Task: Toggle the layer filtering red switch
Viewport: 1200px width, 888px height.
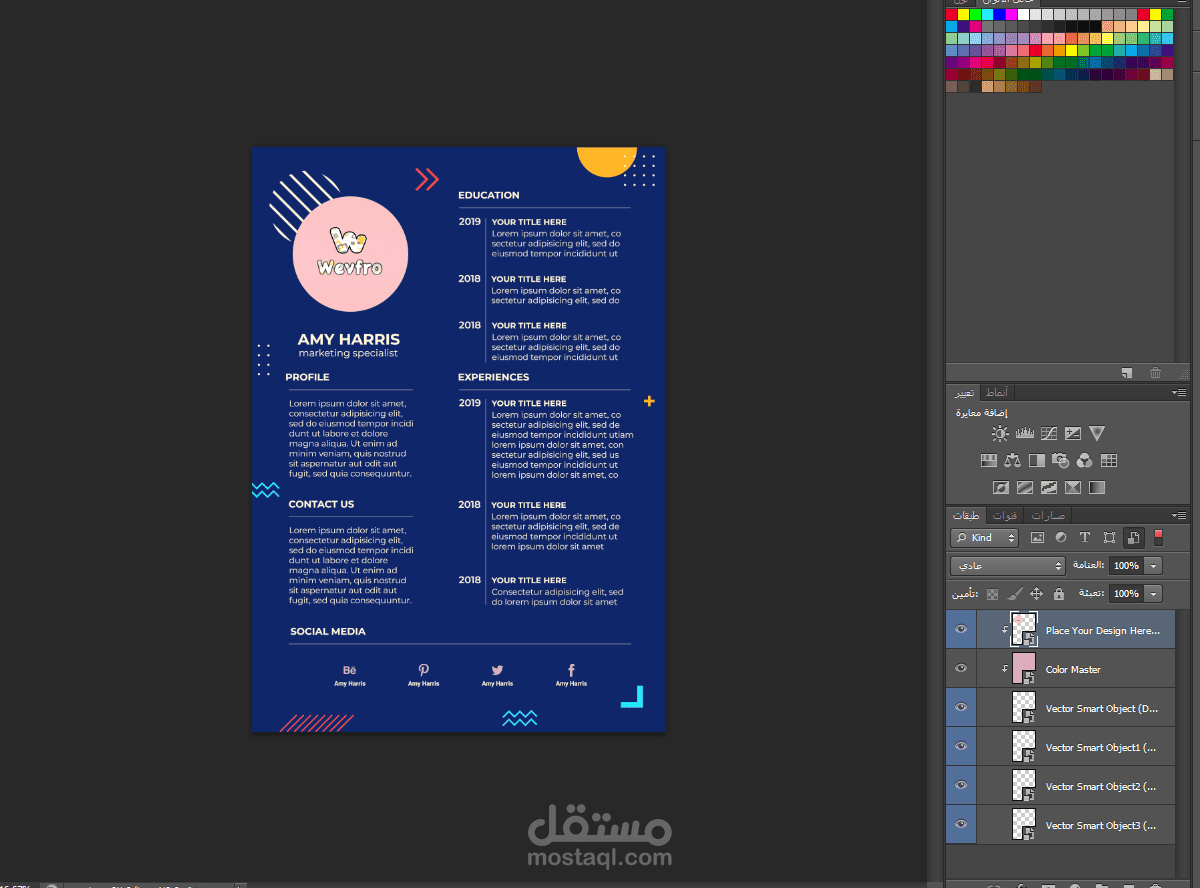Action: pos(1158,537)
